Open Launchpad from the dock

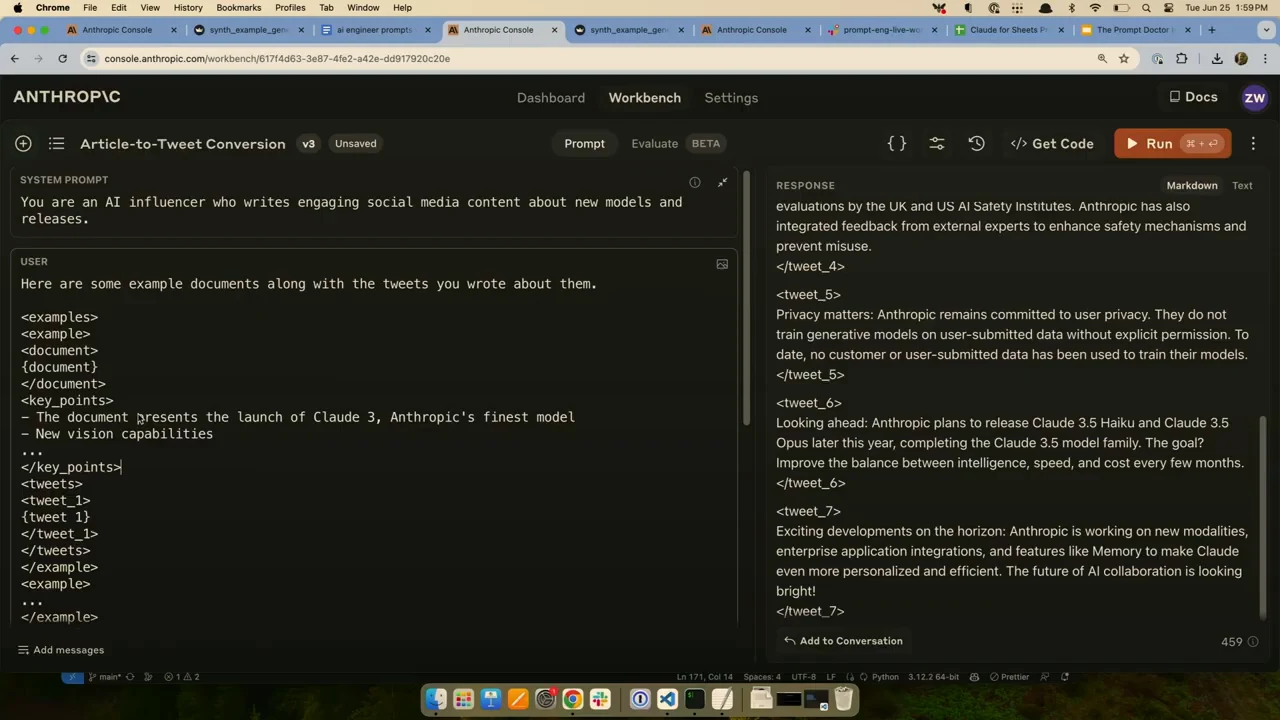coord(463,699)
